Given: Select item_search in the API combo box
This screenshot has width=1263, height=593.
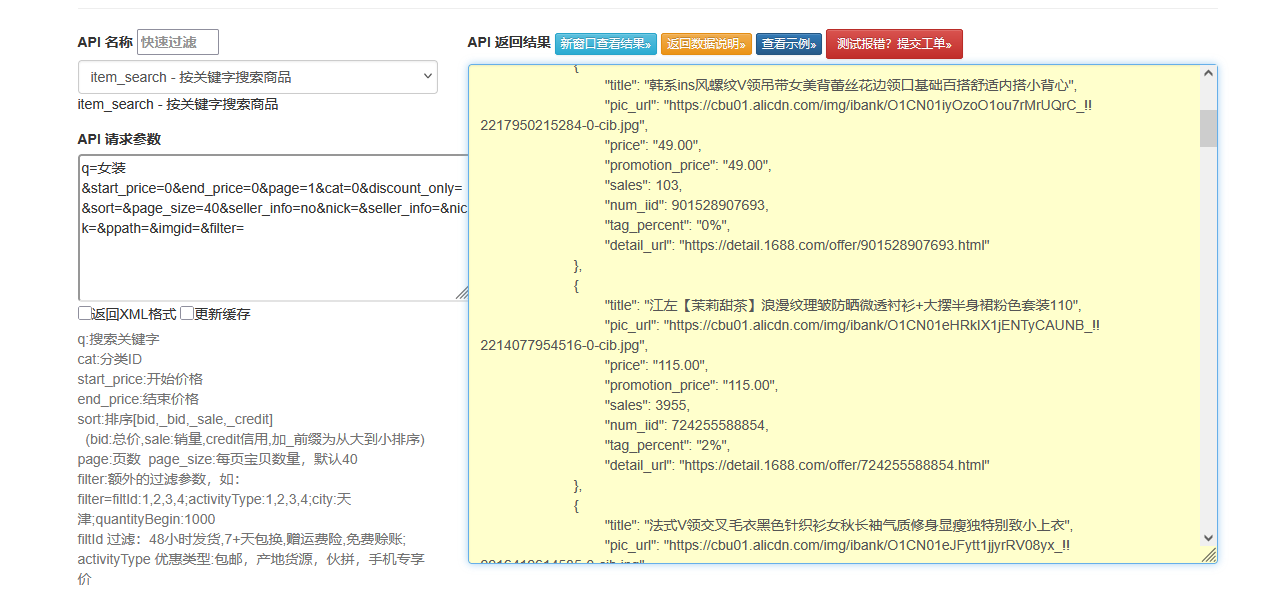Looking at the screenshot, I should (258, 77).
